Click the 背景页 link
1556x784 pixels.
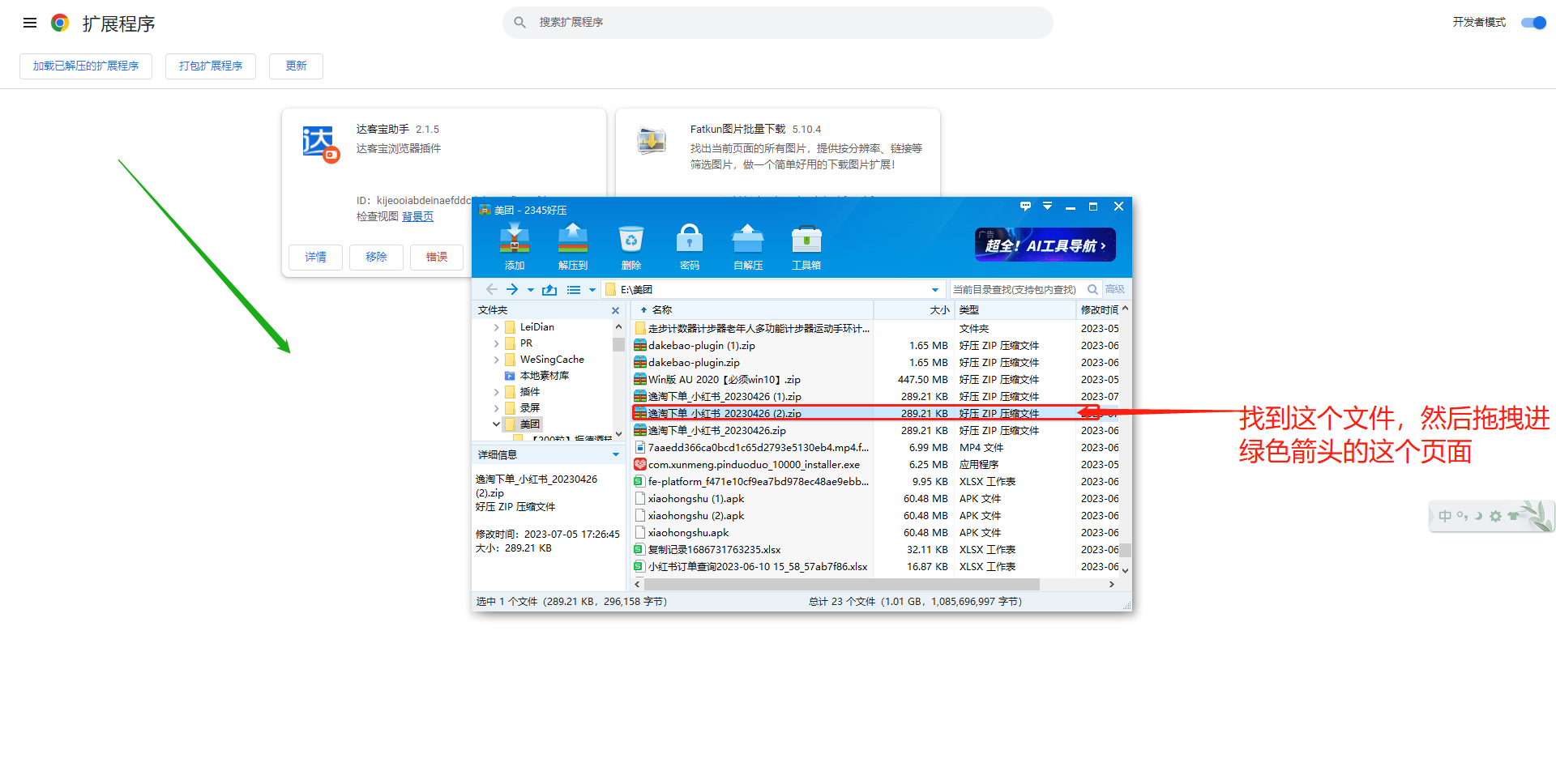[417, 217]
